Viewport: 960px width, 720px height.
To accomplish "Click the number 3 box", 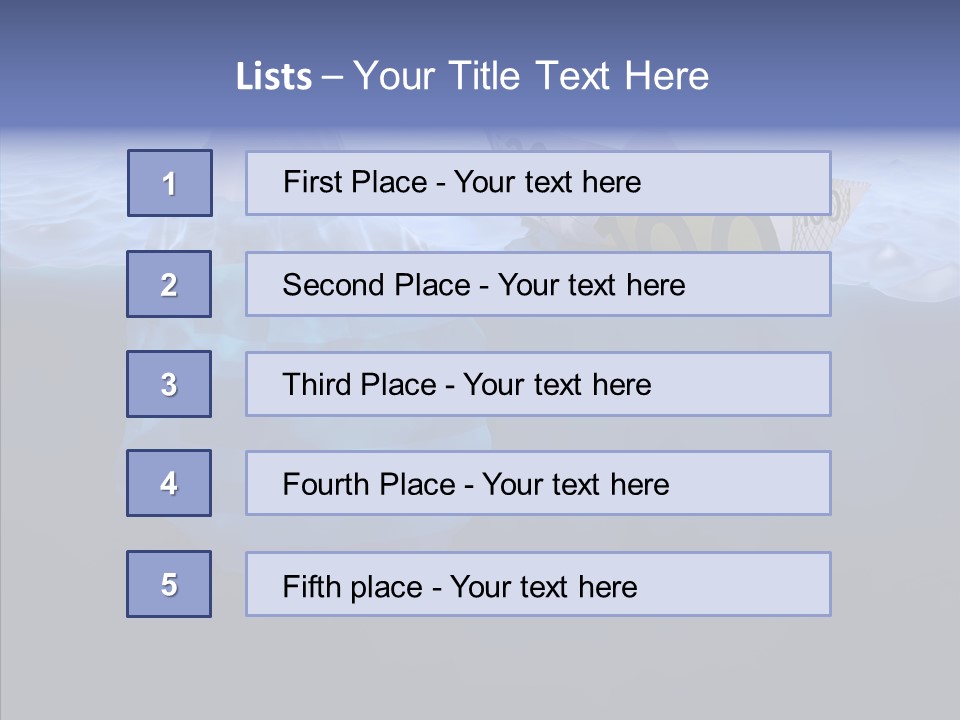I will pos(169,384).
